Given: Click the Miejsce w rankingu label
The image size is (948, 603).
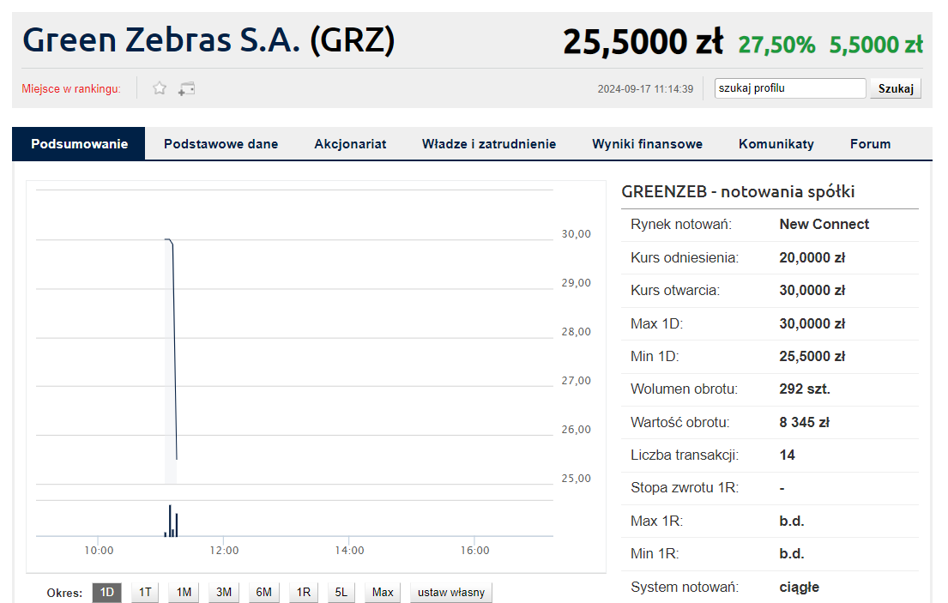Looking at the screenshot, I should [71, 89].
